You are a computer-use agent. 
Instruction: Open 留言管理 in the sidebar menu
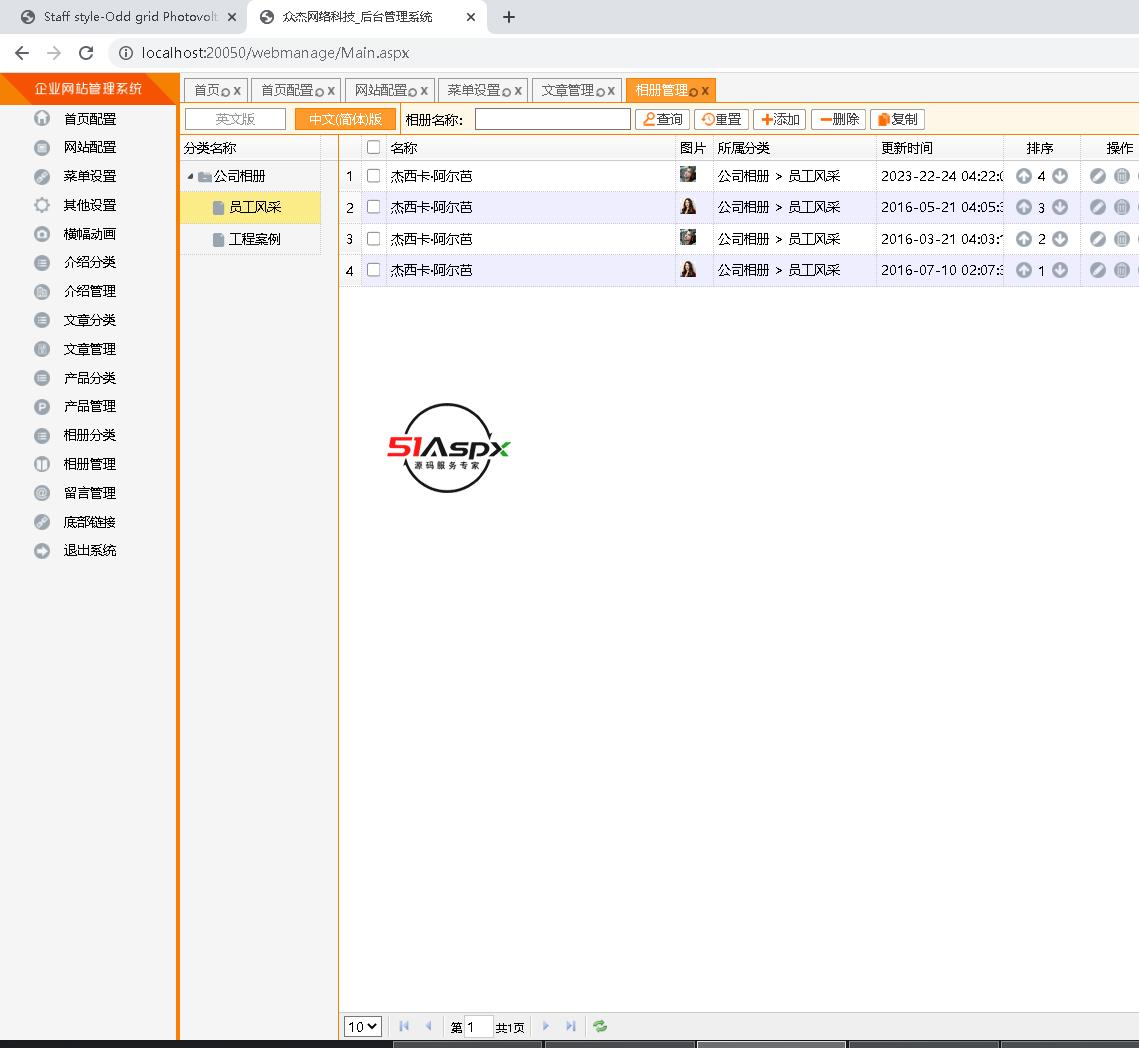[89, 493]
